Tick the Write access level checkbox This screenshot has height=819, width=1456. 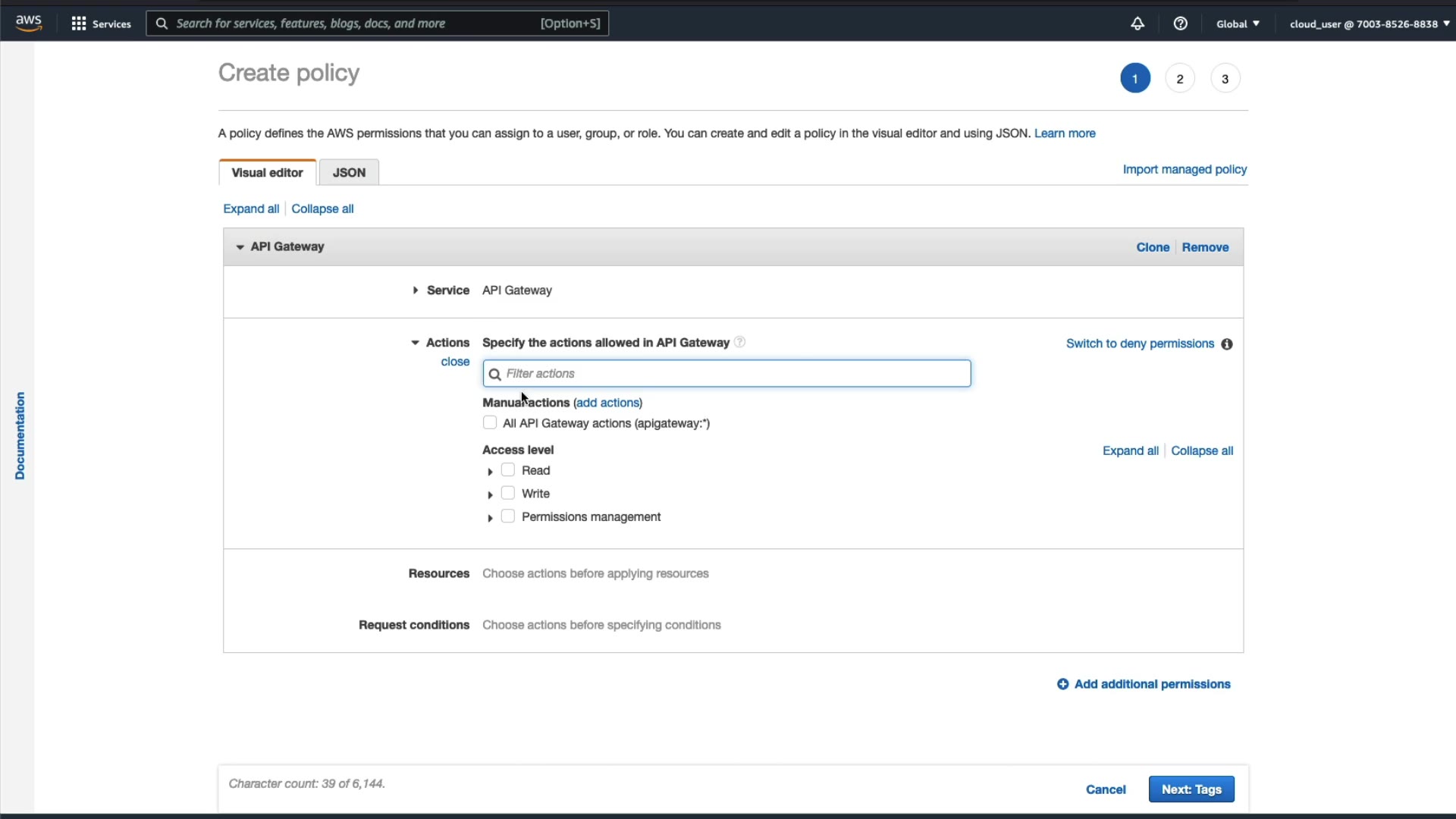pos(508,493)
